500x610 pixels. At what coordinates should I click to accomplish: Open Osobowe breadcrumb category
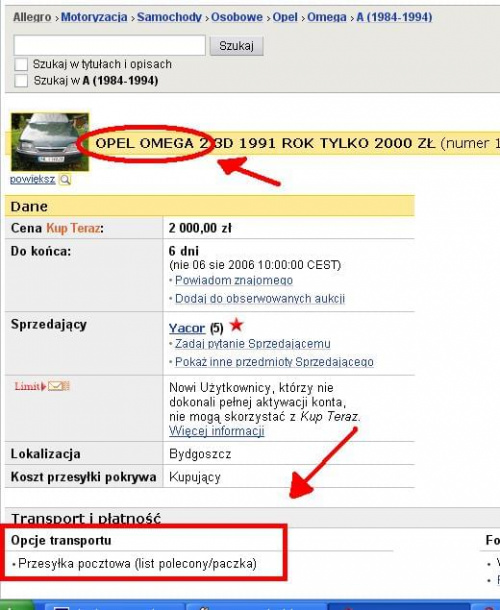pyautogui.click(x=237, y=17)
